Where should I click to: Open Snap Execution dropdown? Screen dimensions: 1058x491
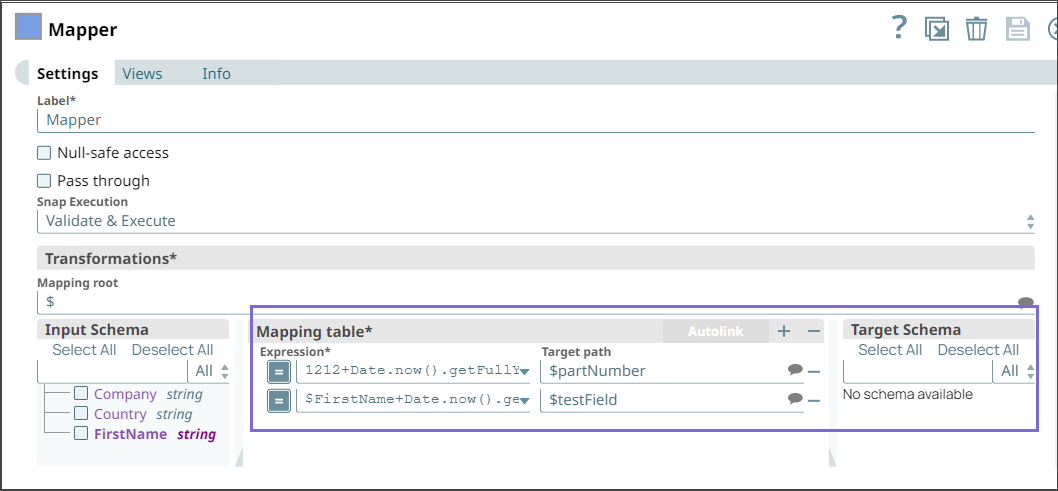coord(536,221)
